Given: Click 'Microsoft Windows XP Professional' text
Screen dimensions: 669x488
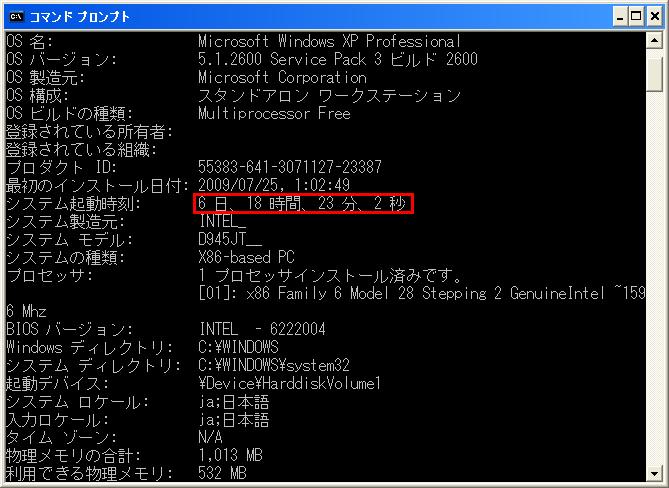Looking at the screenshot, I should tap(329, 41).
